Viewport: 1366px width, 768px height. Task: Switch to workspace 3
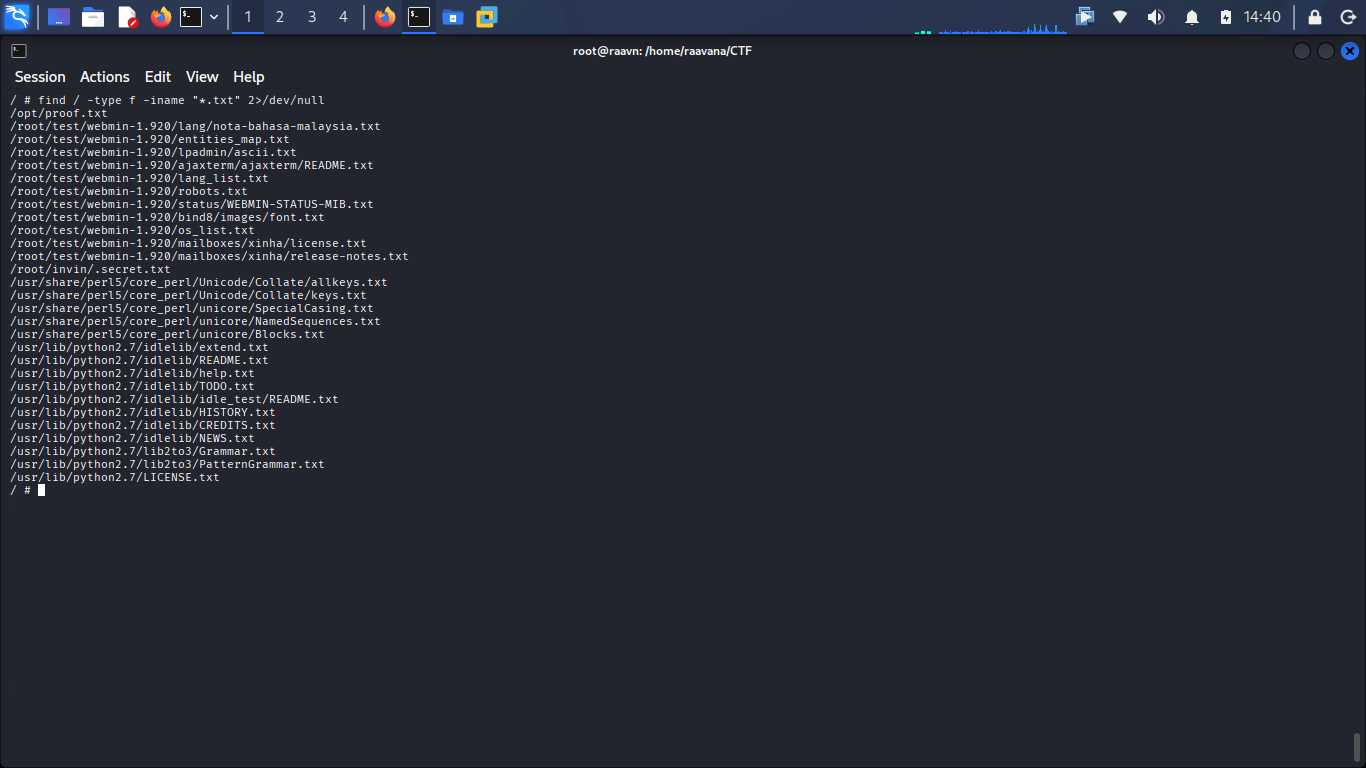[x=312, y=17]
